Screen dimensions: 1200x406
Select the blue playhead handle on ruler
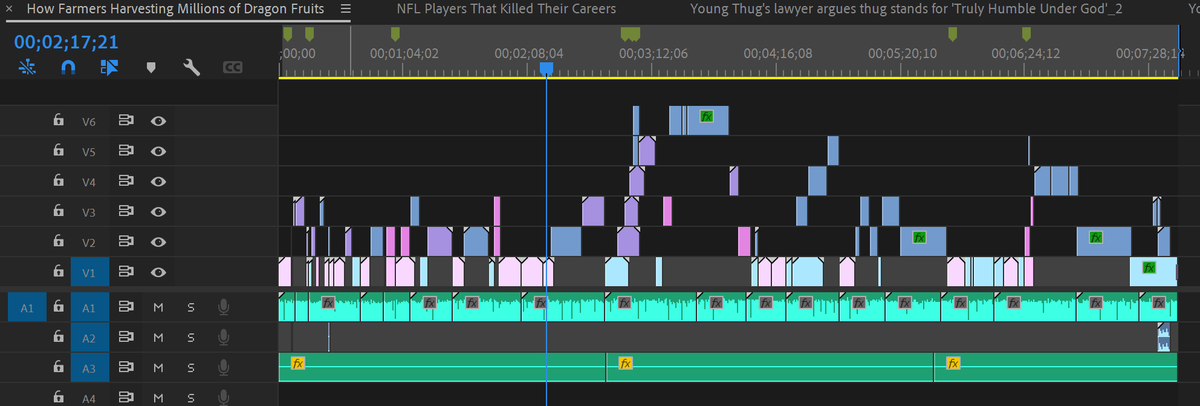pos(546,68)
